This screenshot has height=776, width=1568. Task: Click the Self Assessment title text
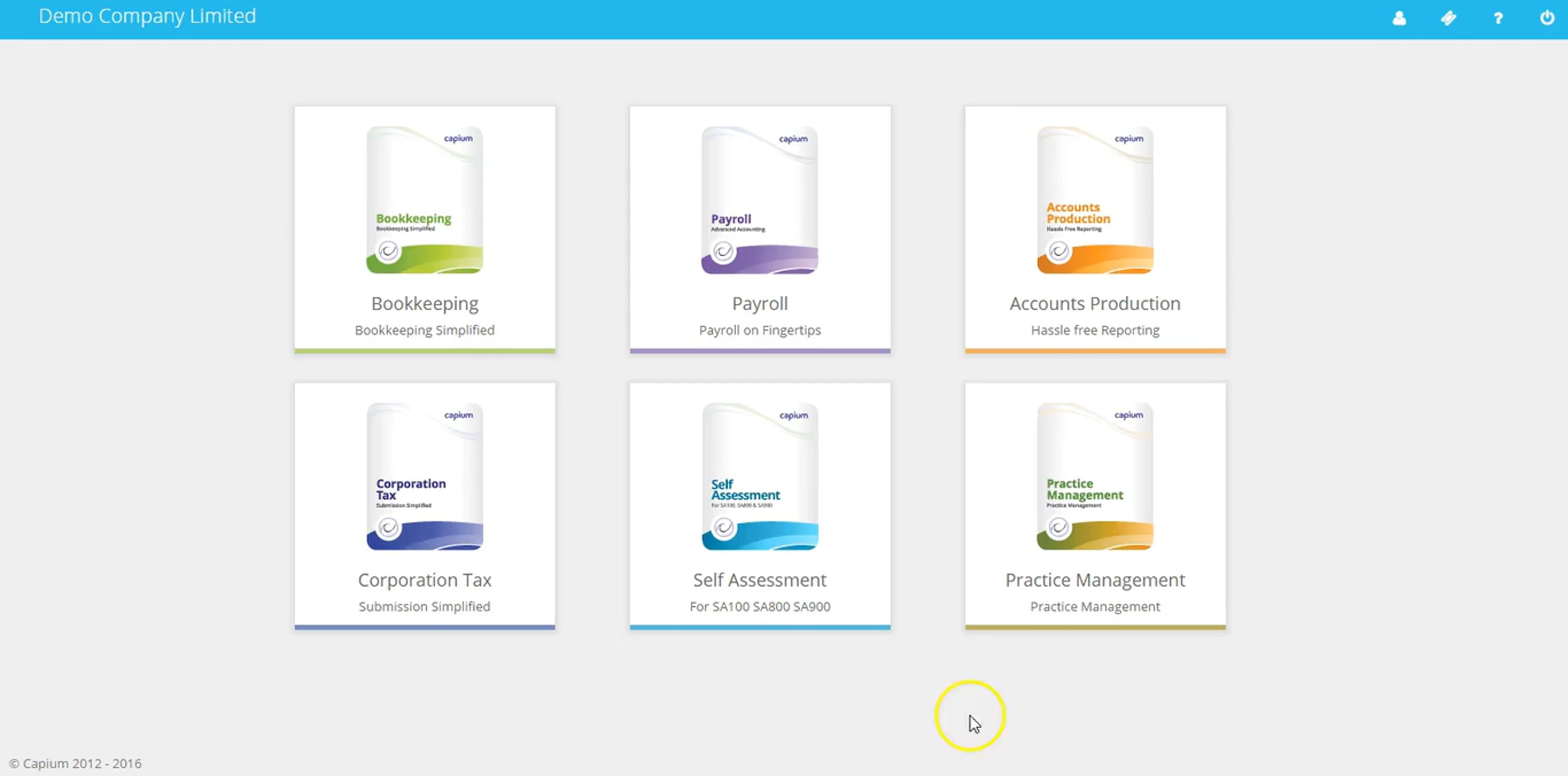point(760,580)
